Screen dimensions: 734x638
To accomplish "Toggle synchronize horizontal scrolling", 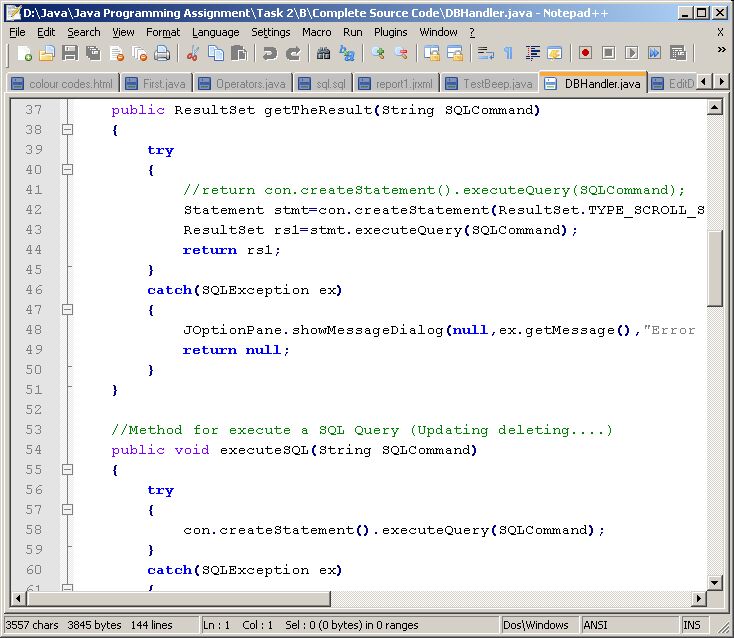I will 455,53.
